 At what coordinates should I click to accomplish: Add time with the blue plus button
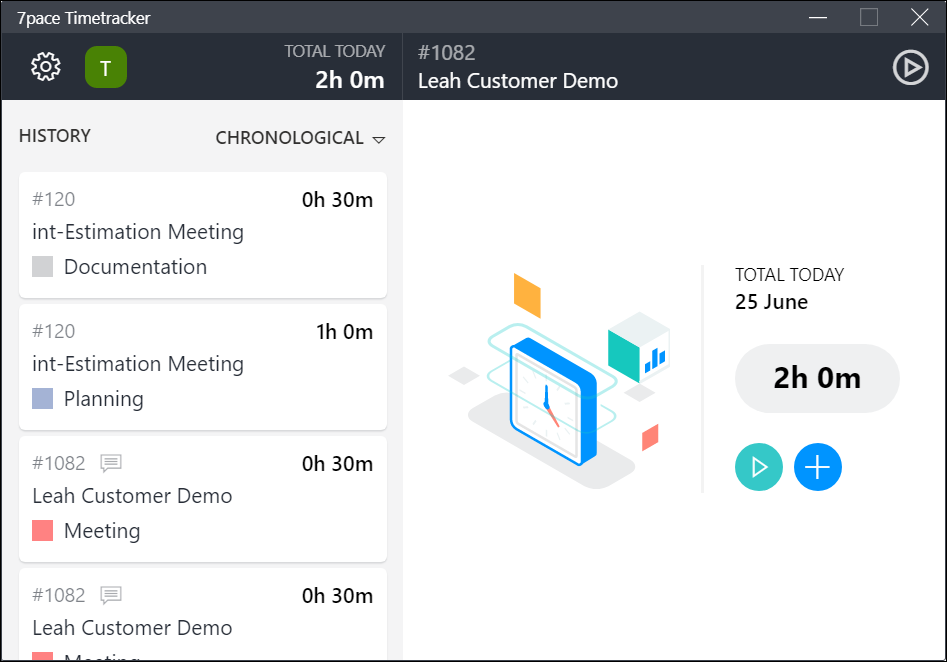tap(817, 467)
